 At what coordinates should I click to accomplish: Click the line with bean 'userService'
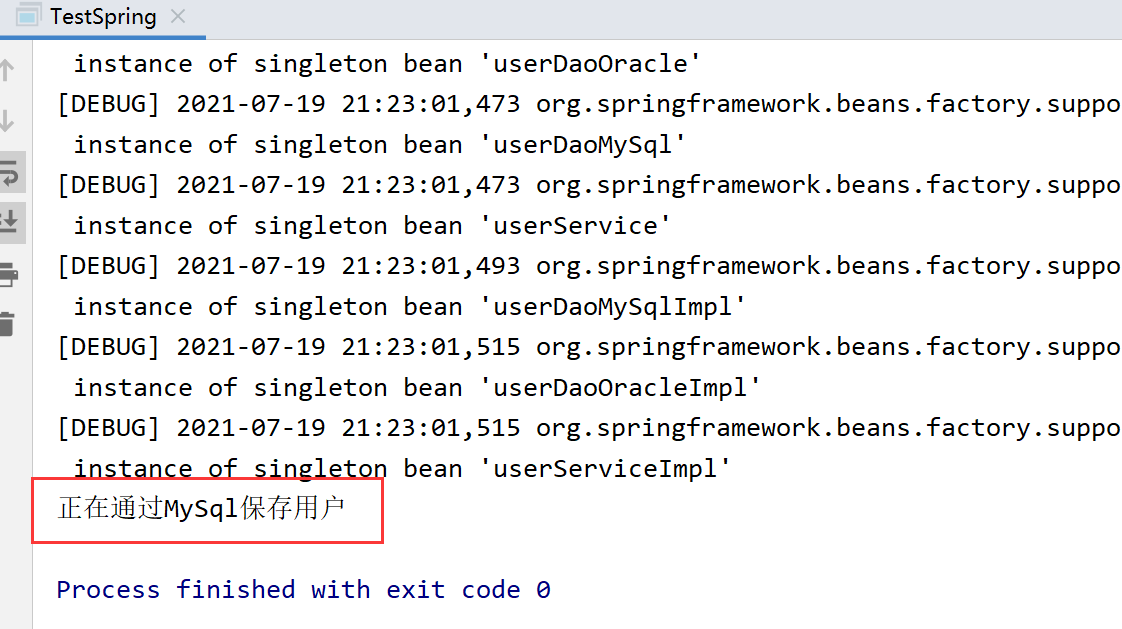(x=372, y=225)
